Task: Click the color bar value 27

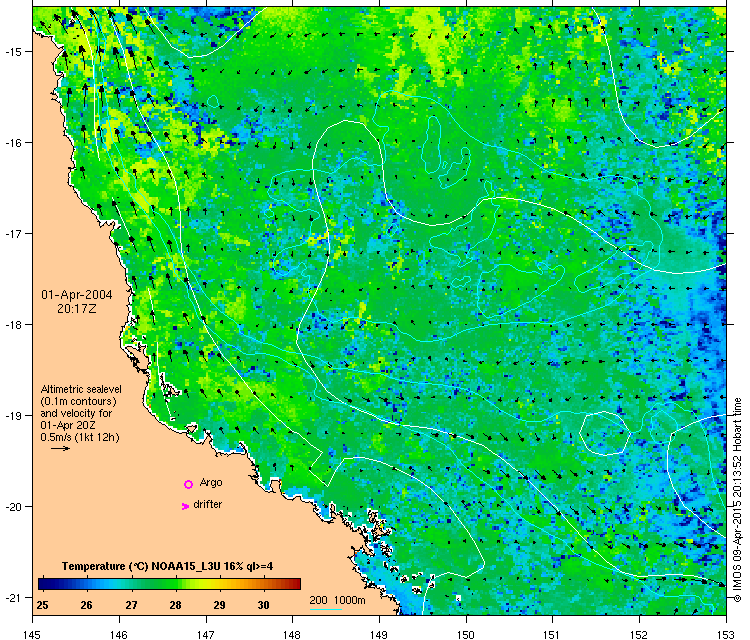Action: [131, 605]
